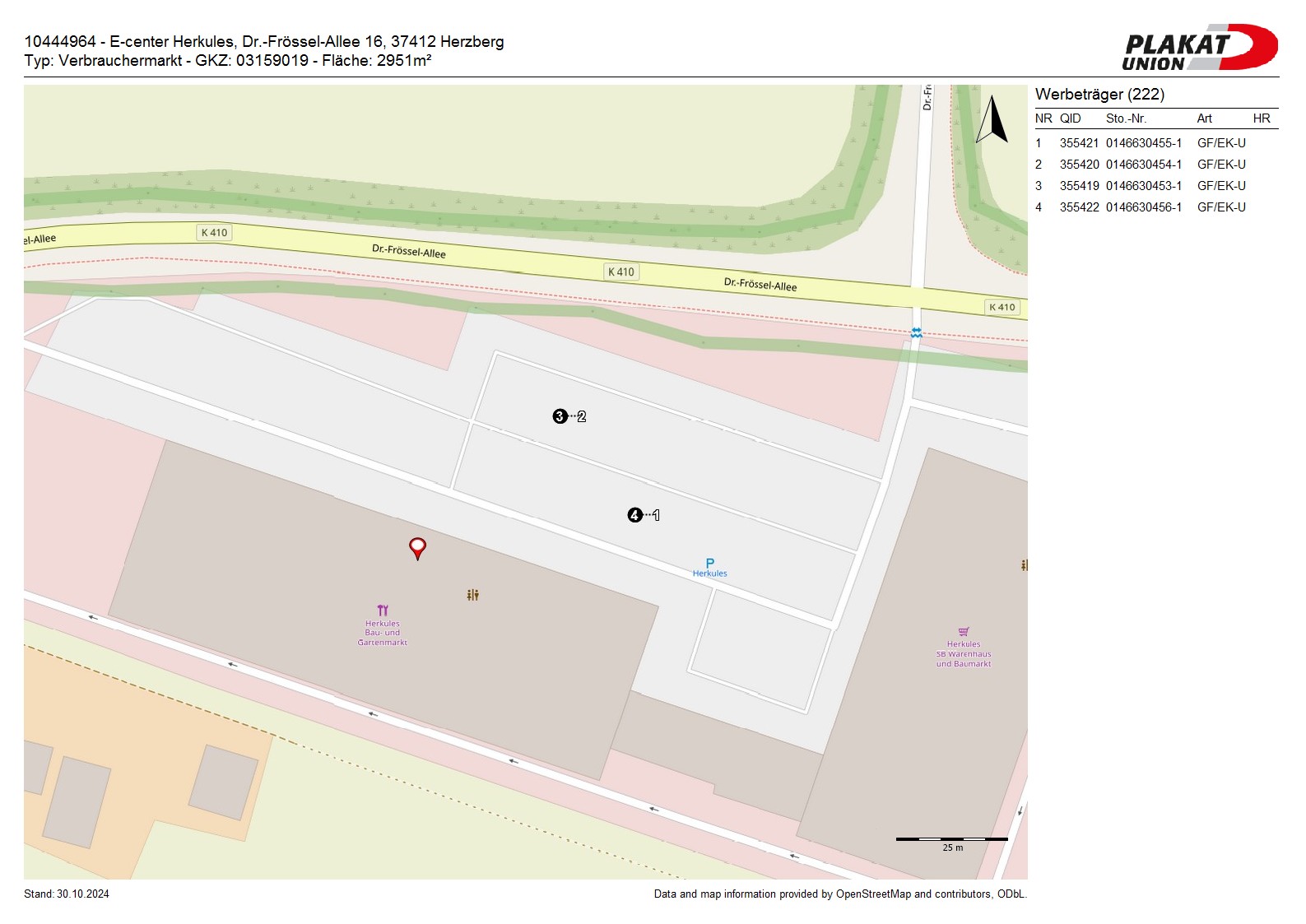
Task: Click the shopping cart icon above SB Warenhaus
Action: click(963, 632)
